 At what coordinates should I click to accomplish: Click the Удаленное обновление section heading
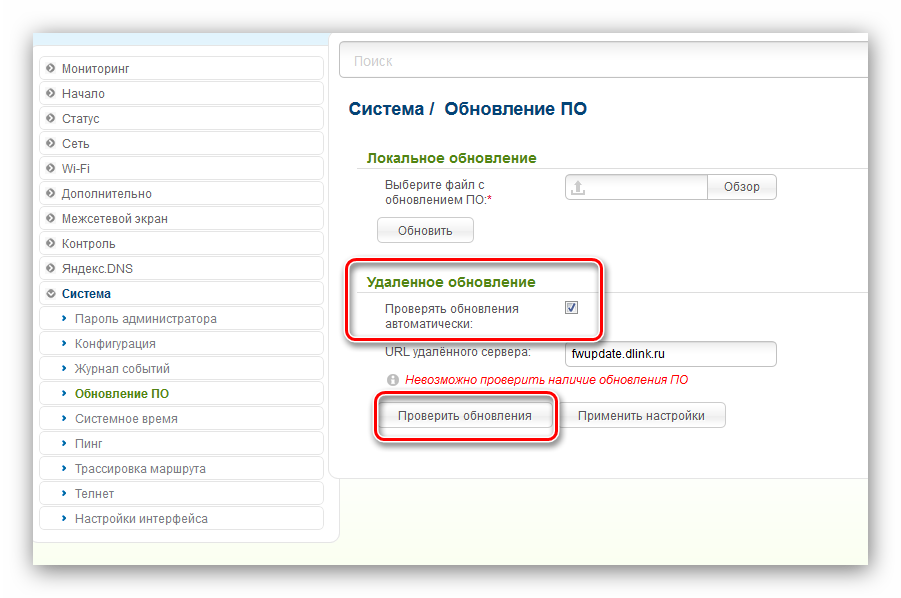(x=451, y=282)
